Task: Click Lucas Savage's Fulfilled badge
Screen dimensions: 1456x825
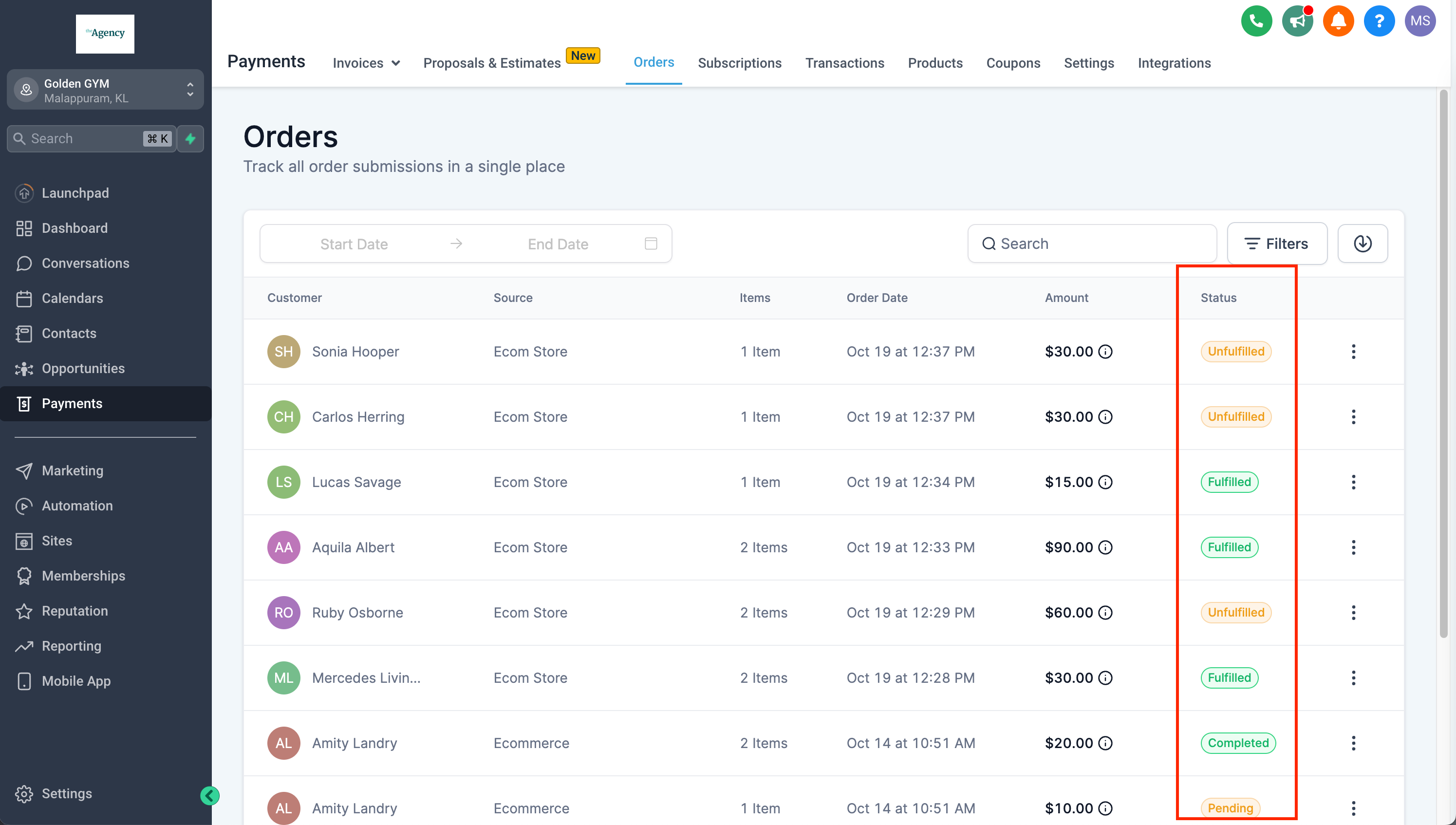Action: pos(1229,482)
